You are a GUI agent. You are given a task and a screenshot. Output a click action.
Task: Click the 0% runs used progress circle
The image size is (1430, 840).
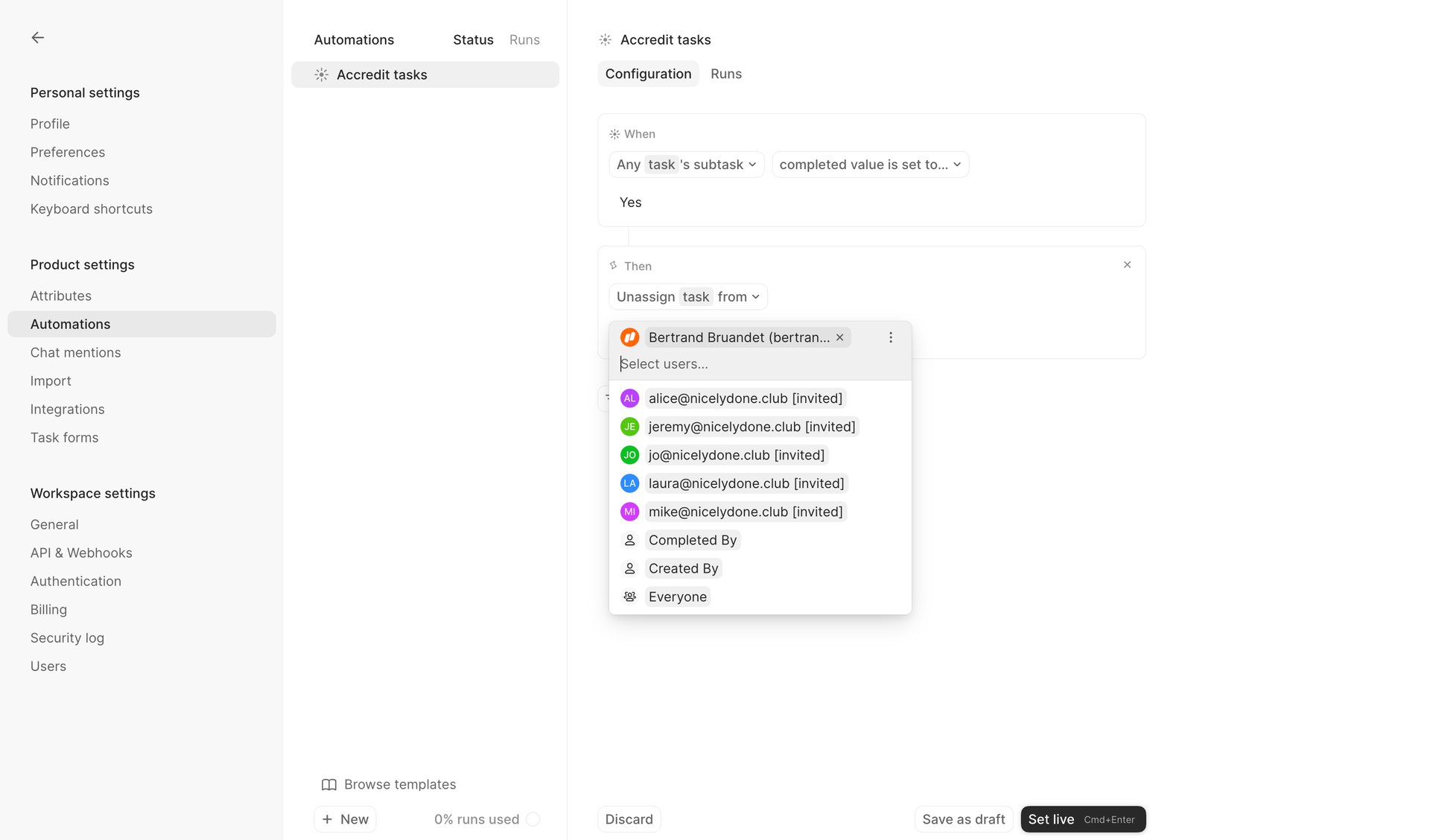tap(534, 818)
